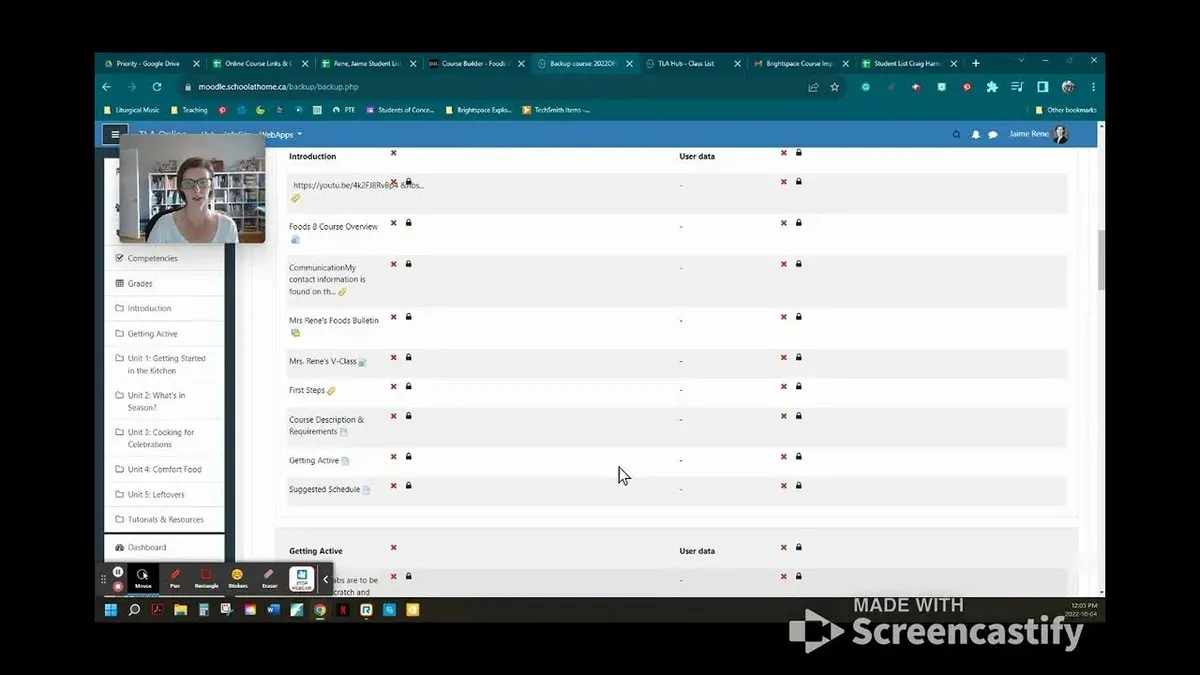Click lock icon beside Mrs. Rene's V-Class

click(x=408, y=357)
